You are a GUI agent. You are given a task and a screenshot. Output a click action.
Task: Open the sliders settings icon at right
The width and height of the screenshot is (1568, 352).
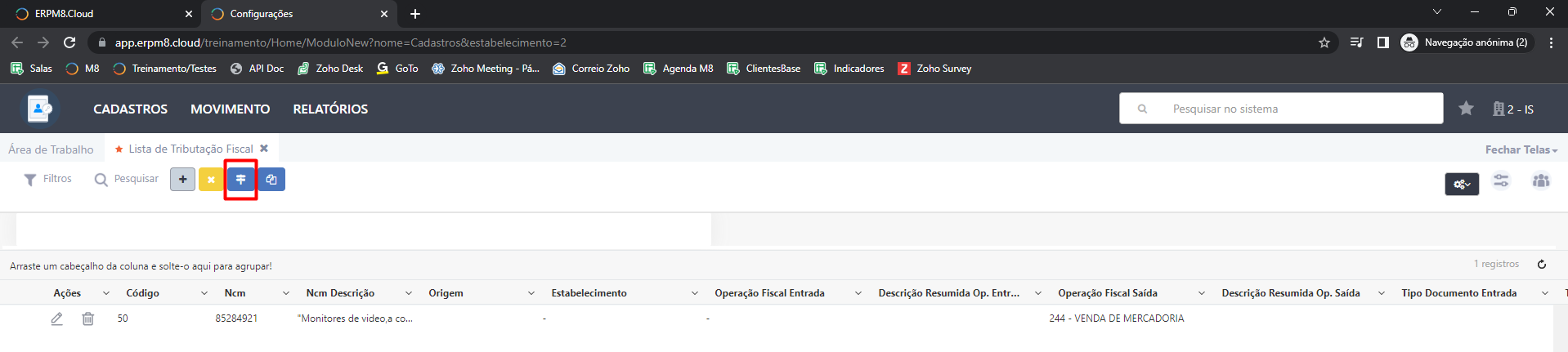[x=1501, y=181]
